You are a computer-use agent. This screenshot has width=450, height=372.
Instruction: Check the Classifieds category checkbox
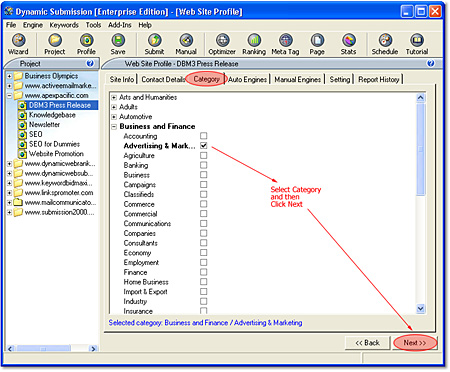coord(204,194)
